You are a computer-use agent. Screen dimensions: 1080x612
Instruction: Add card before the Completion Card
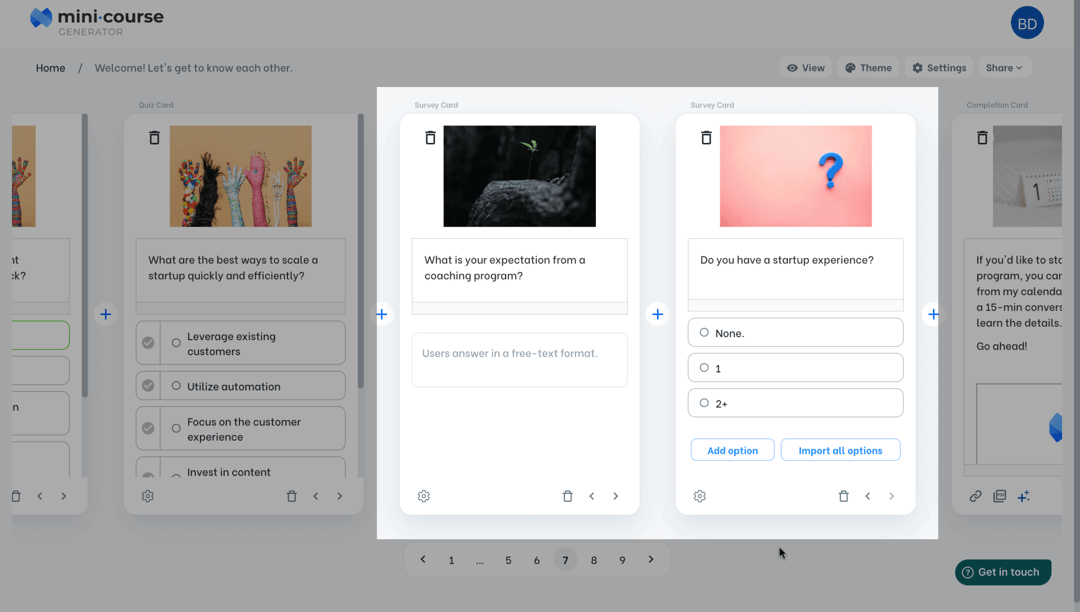pos(933,314)
